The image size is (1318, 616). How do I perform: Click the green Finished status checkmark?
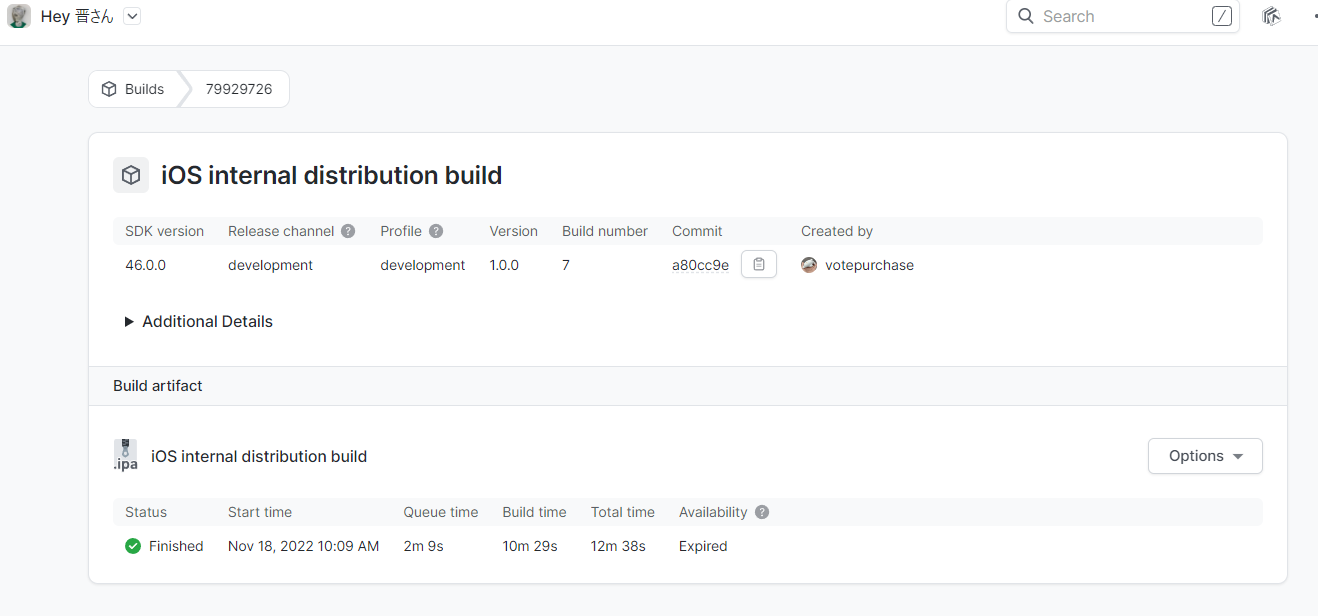pos(133,546)
